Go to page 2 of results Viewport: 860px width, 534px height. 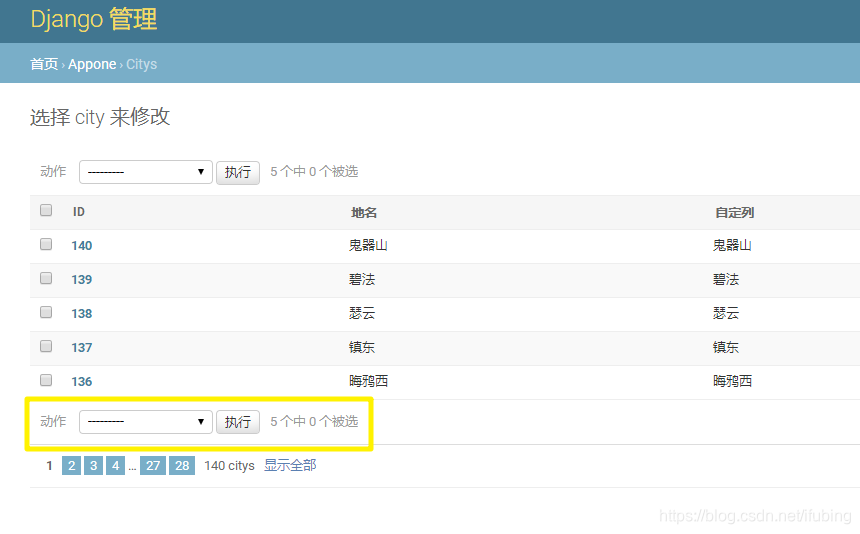(x=71, y=465)
